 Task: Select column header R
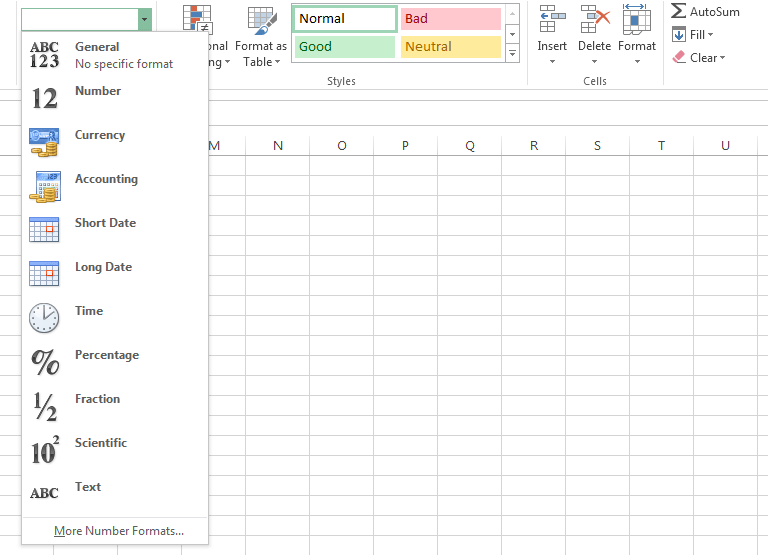533,145
